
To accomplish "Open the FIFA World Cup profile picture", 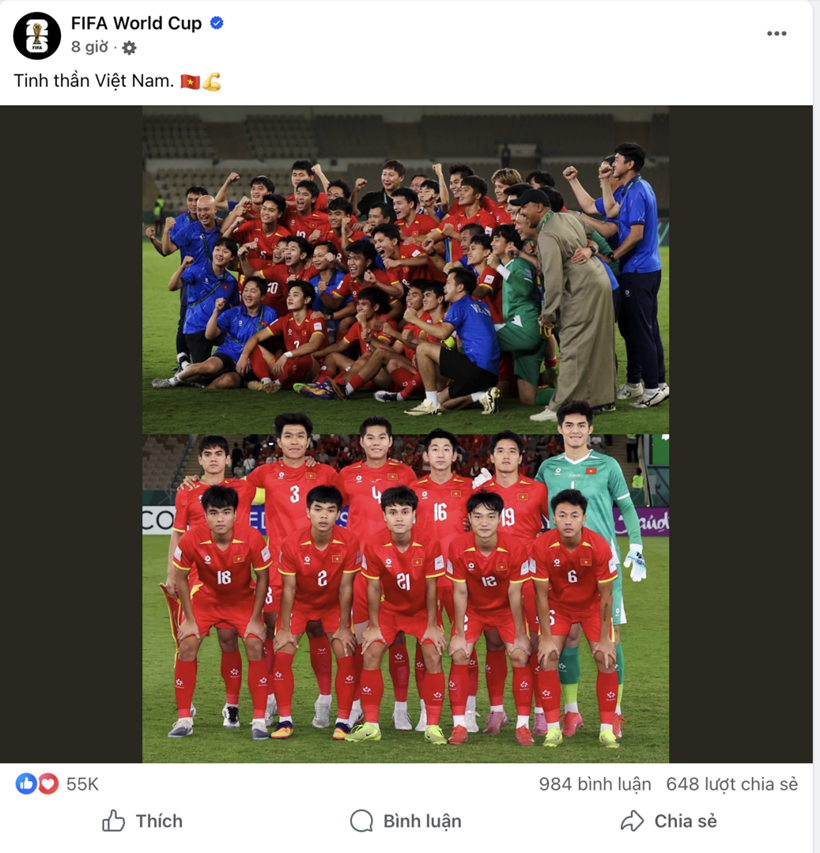I will pyautogui.click(x=37, y=36).
